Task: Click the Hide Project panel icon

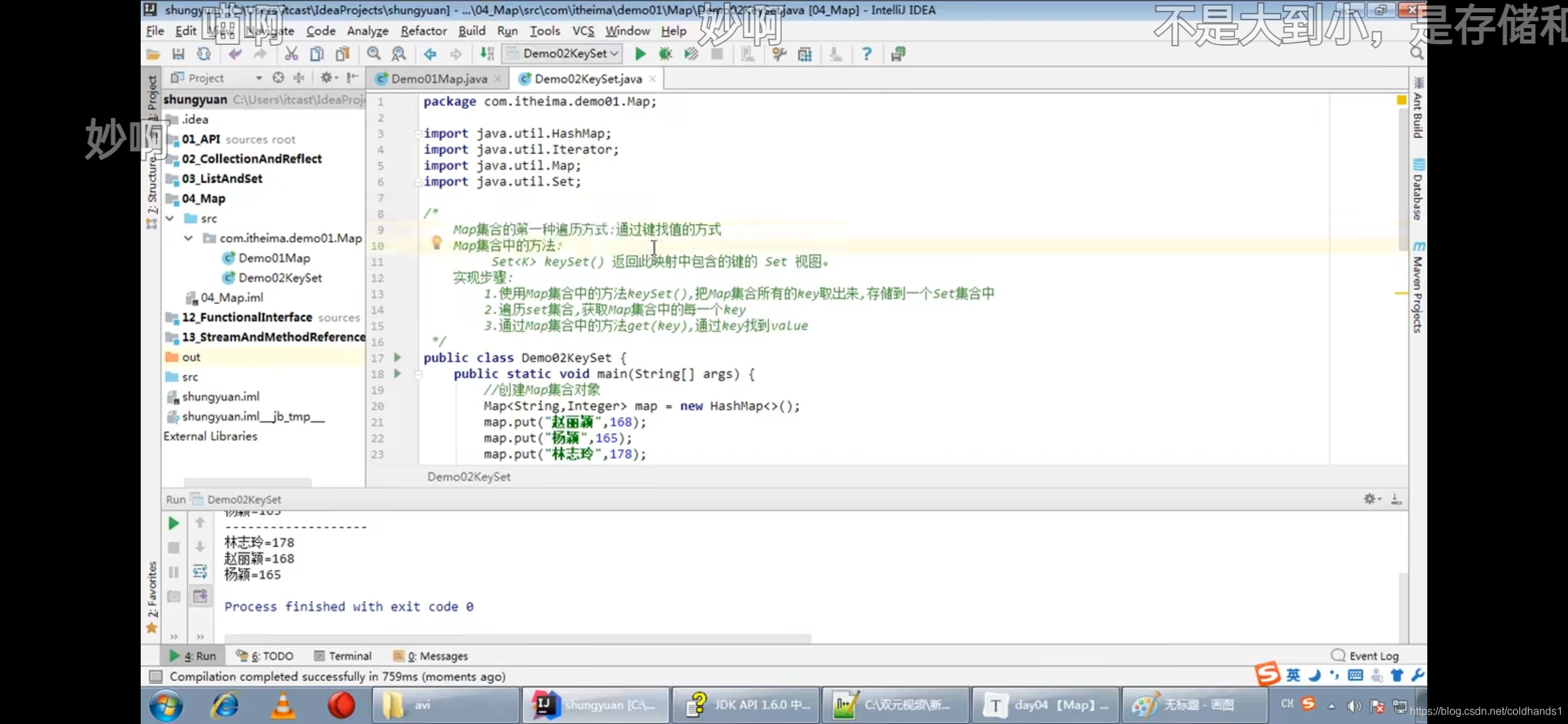Action: 352,78
